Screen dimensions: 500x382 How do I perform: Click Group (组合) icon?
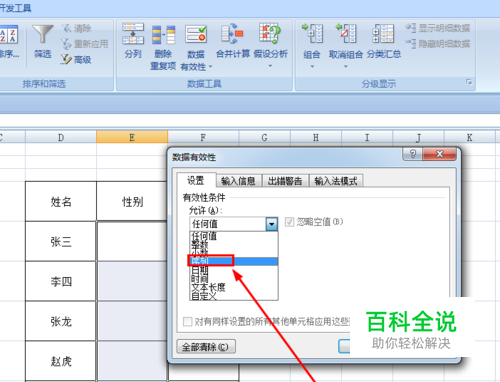(x=312, y=33)
